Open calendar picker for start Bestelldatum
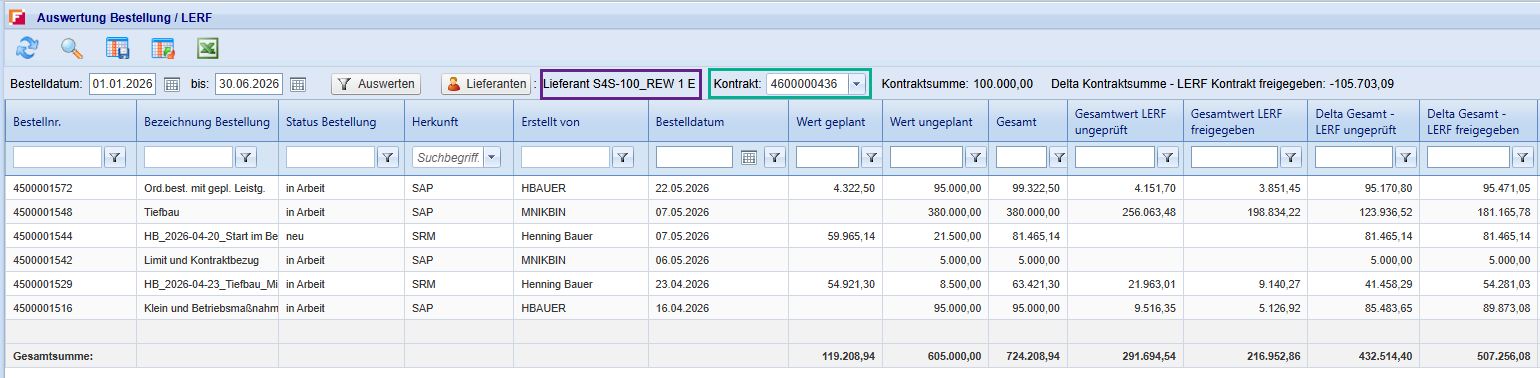1540x378 pixels. pyautogui.click(x=172, y=84)
